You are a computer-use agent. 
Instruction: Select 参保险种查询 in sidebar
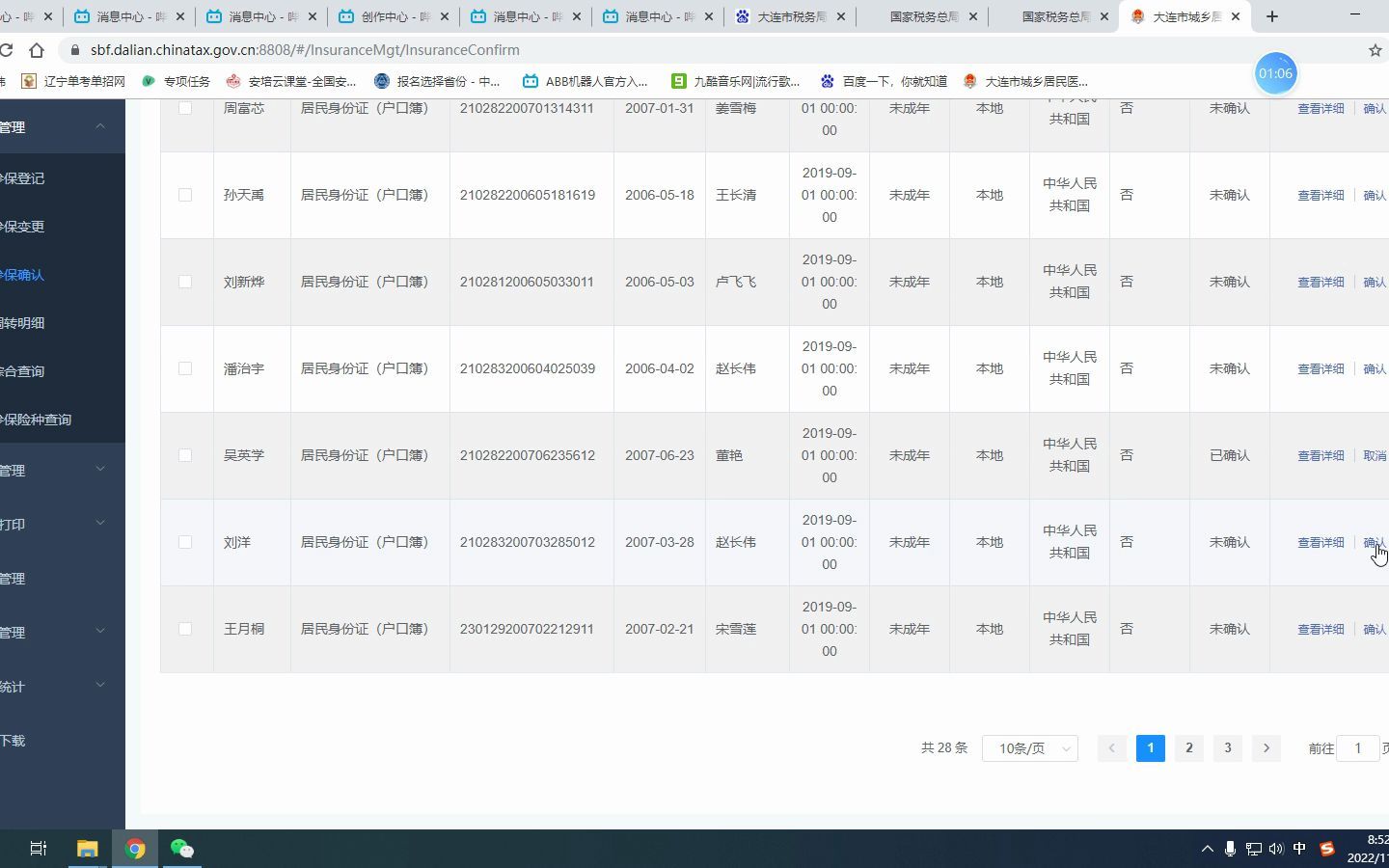tap(63, 420)
